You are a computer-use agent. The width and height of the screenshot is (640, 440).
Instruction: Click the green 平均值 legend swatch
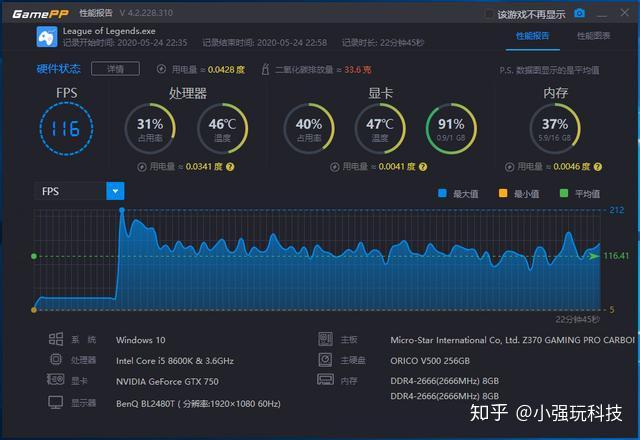564,193
